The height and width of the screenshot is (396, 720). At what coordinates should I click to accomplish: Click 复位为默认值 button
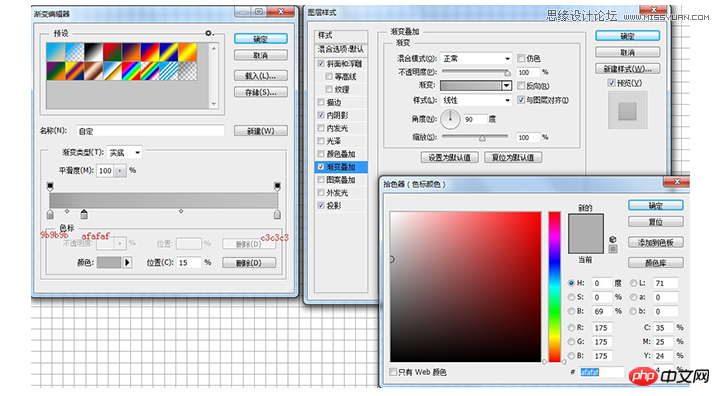point(513,158)
